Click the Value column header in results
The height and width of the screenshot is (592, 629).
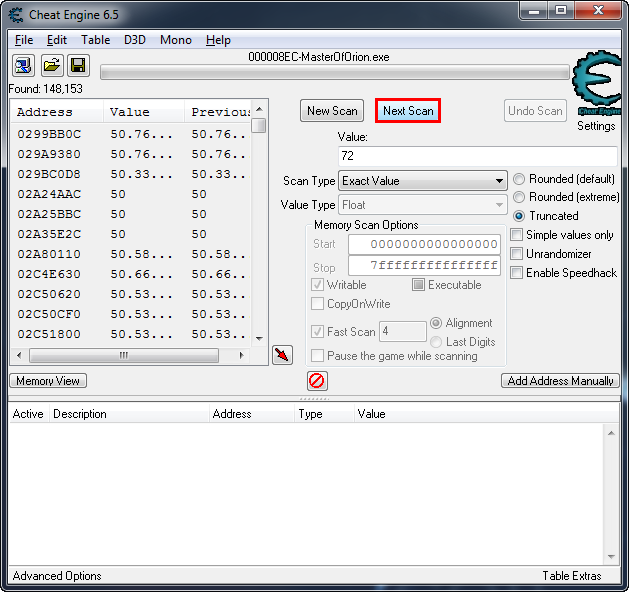(144, 112)
